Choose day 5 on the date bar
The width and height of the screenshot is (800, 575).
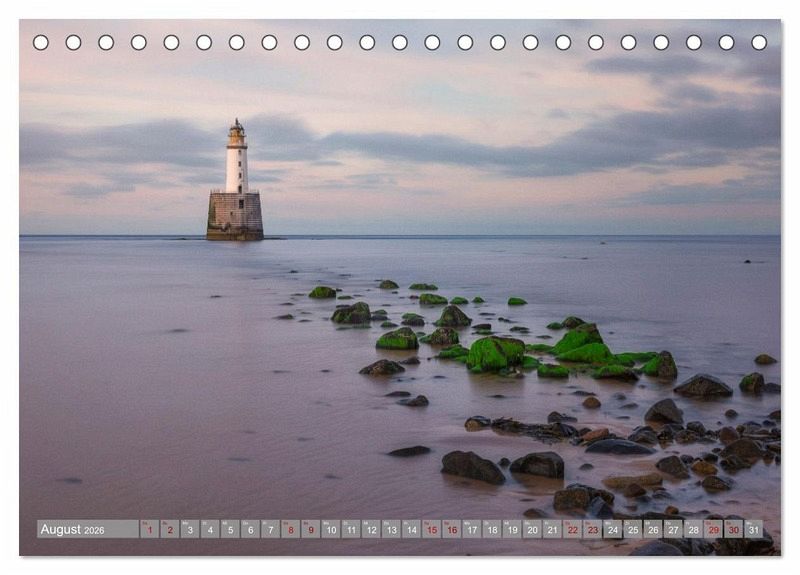pyautogui.click(x=229, y=529)
